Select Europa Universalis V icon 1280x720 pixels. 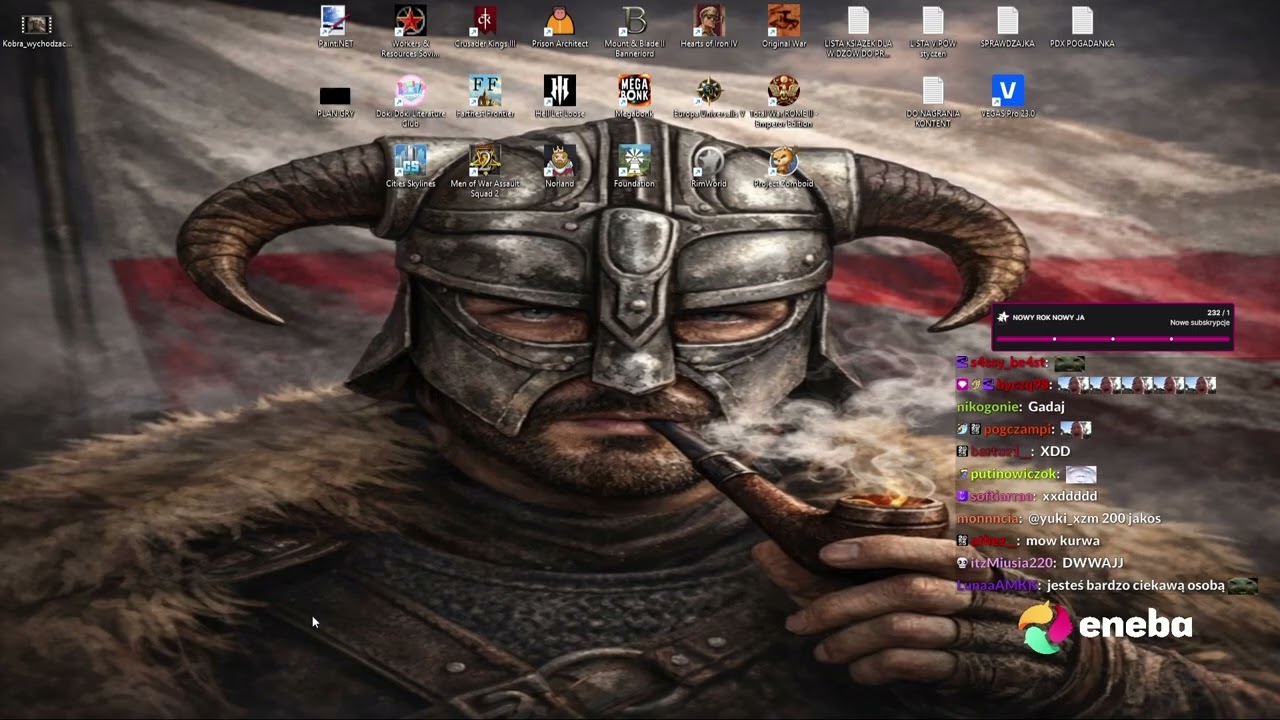709,96
